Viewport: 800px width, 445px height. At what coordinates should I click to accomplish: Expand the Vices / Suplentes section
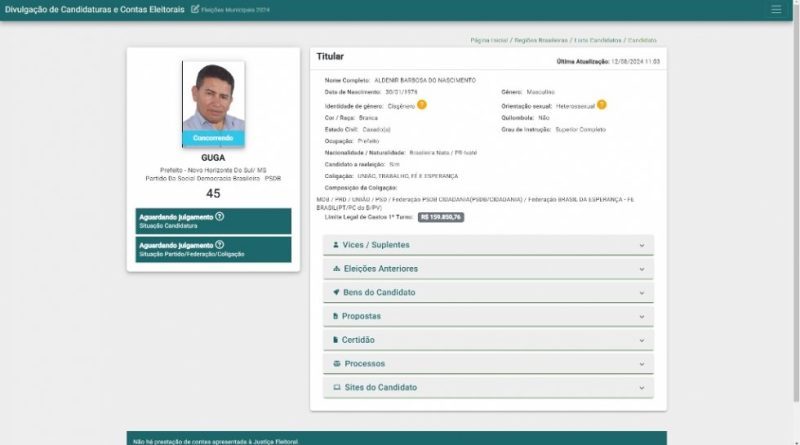click(641, 245)
